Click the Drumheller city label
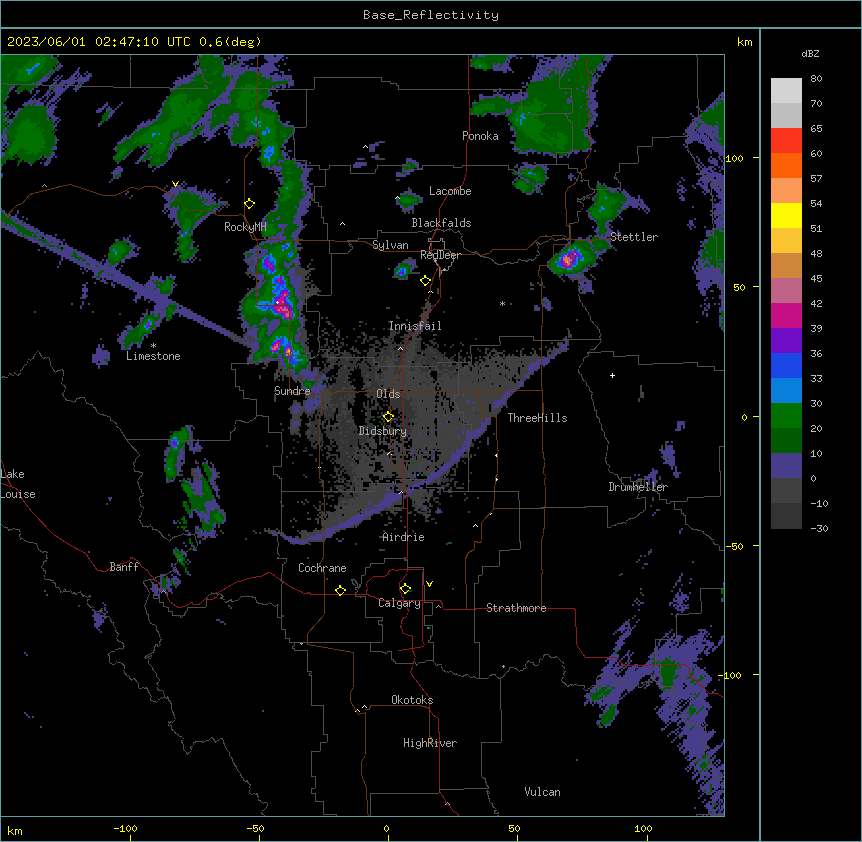 [638, 487]
